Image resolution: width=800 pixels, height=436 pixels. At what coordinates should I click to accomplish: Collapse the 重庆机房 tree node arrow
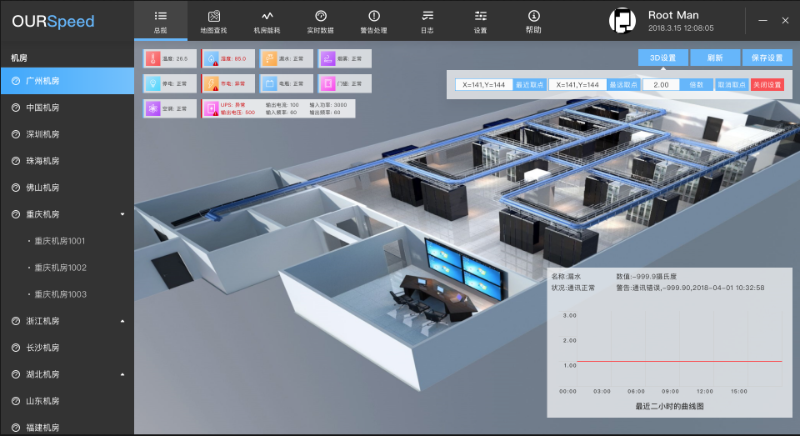(122, 214)
